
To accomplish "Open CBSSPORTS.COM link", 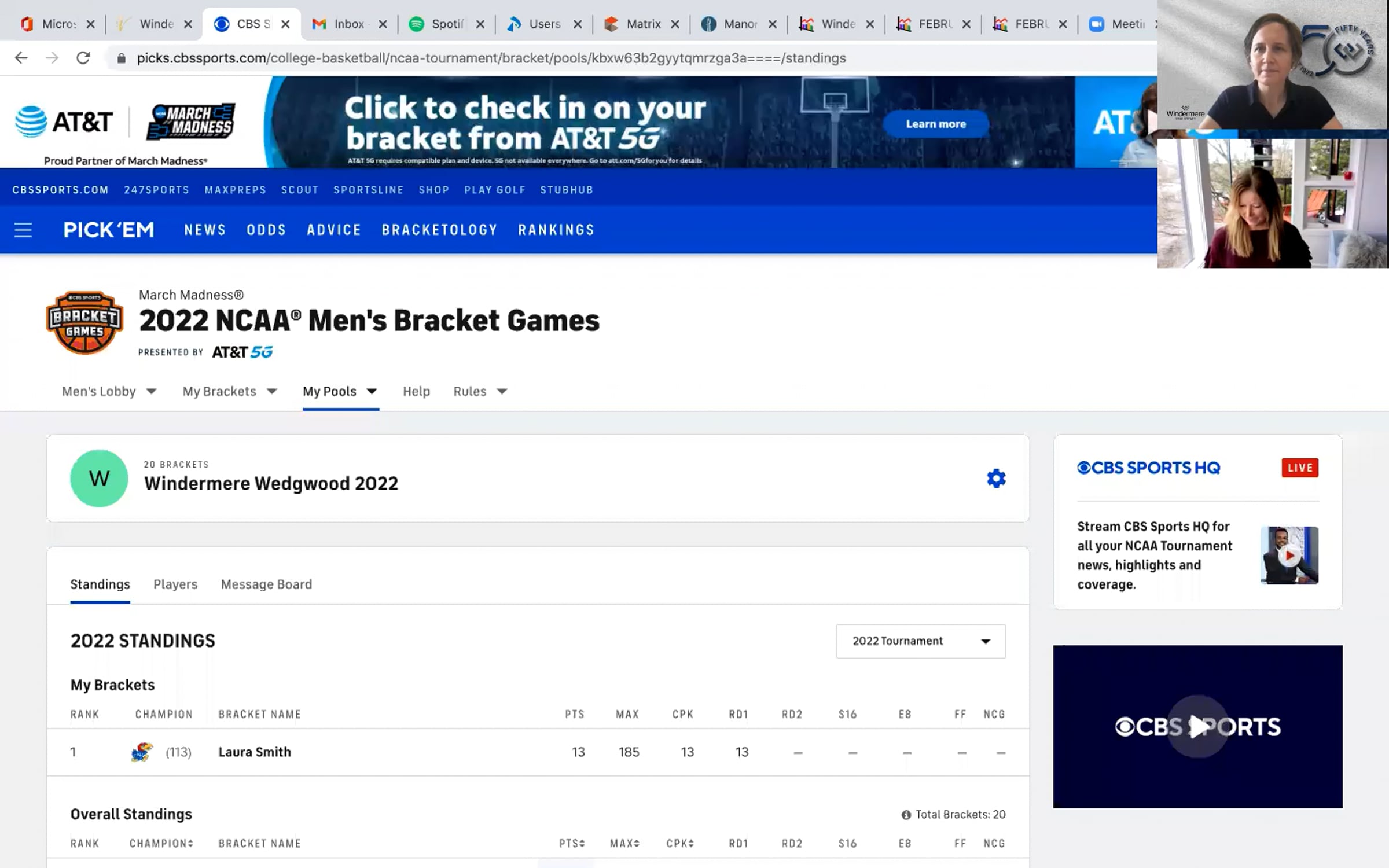I will point(61,190).
